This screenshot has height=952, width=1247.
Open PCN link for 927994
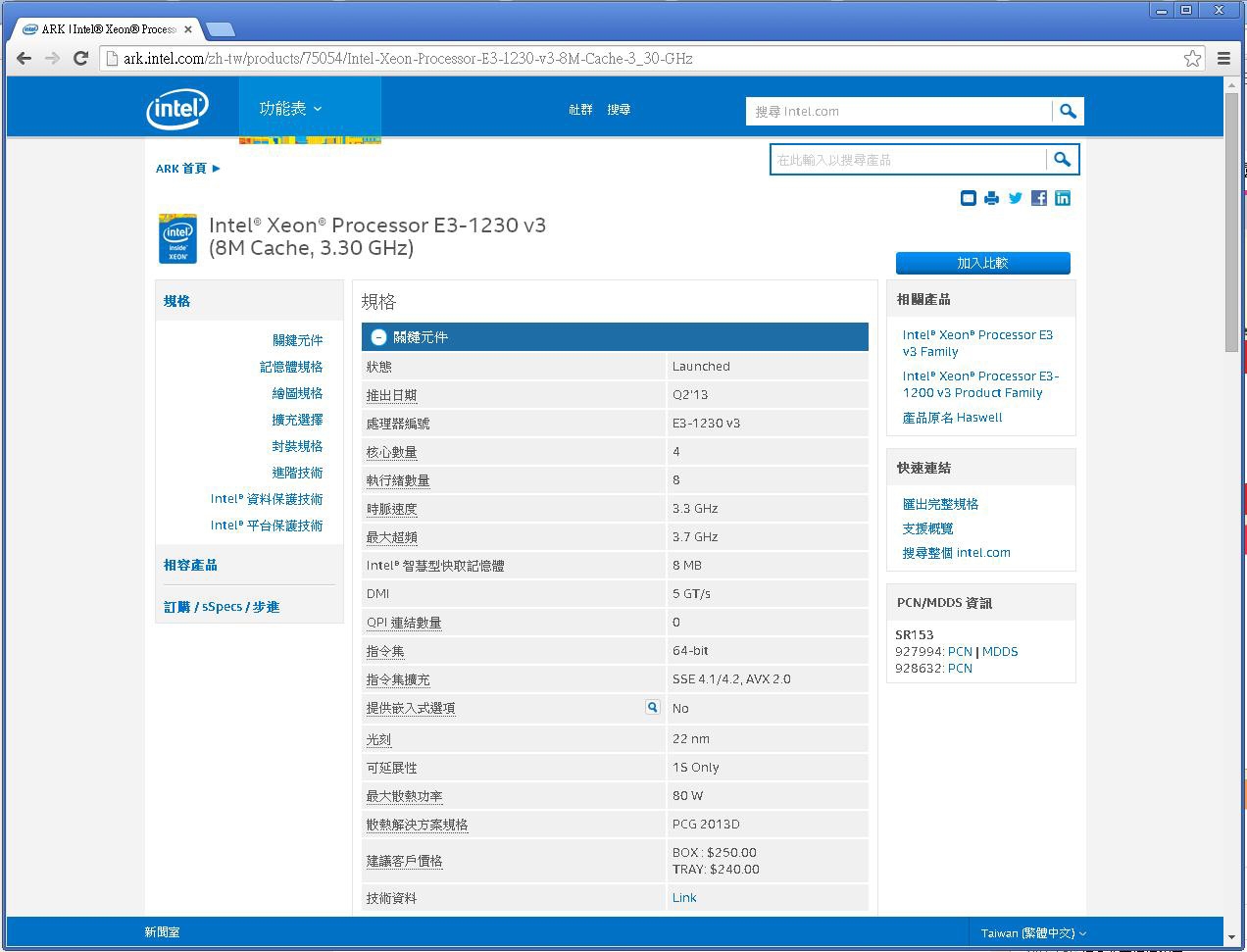tap(960, 652)
